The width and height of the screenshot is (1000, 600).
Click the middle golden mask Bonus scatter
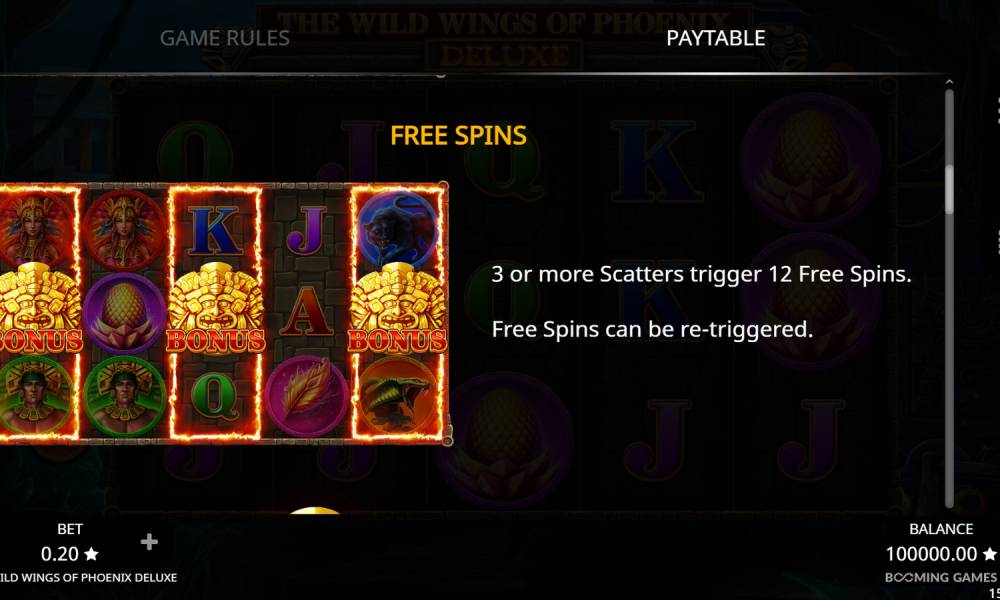(x=216, y=309)
